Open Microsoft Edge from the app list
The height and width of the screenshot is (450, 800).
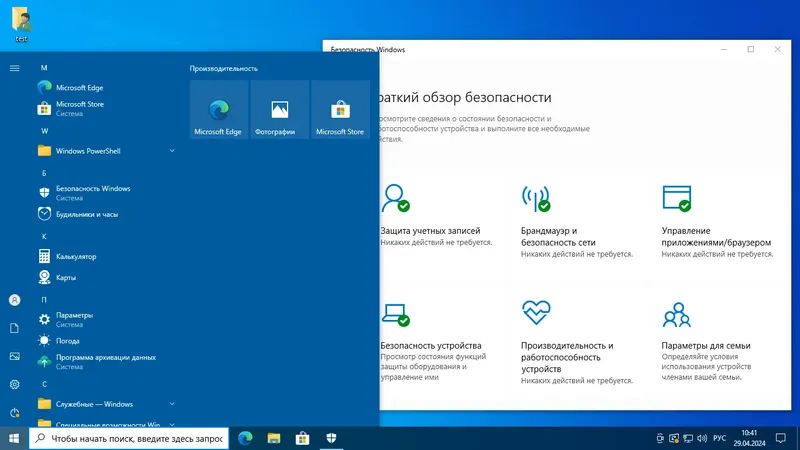point(106,87)
